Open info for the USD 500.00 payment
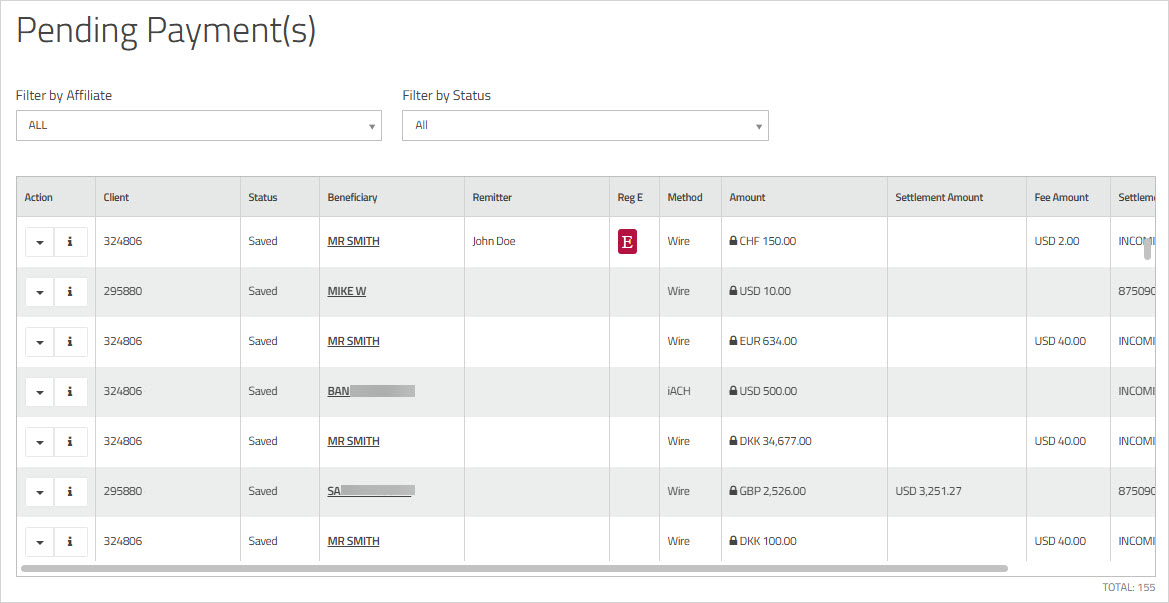 pos(70,391)
